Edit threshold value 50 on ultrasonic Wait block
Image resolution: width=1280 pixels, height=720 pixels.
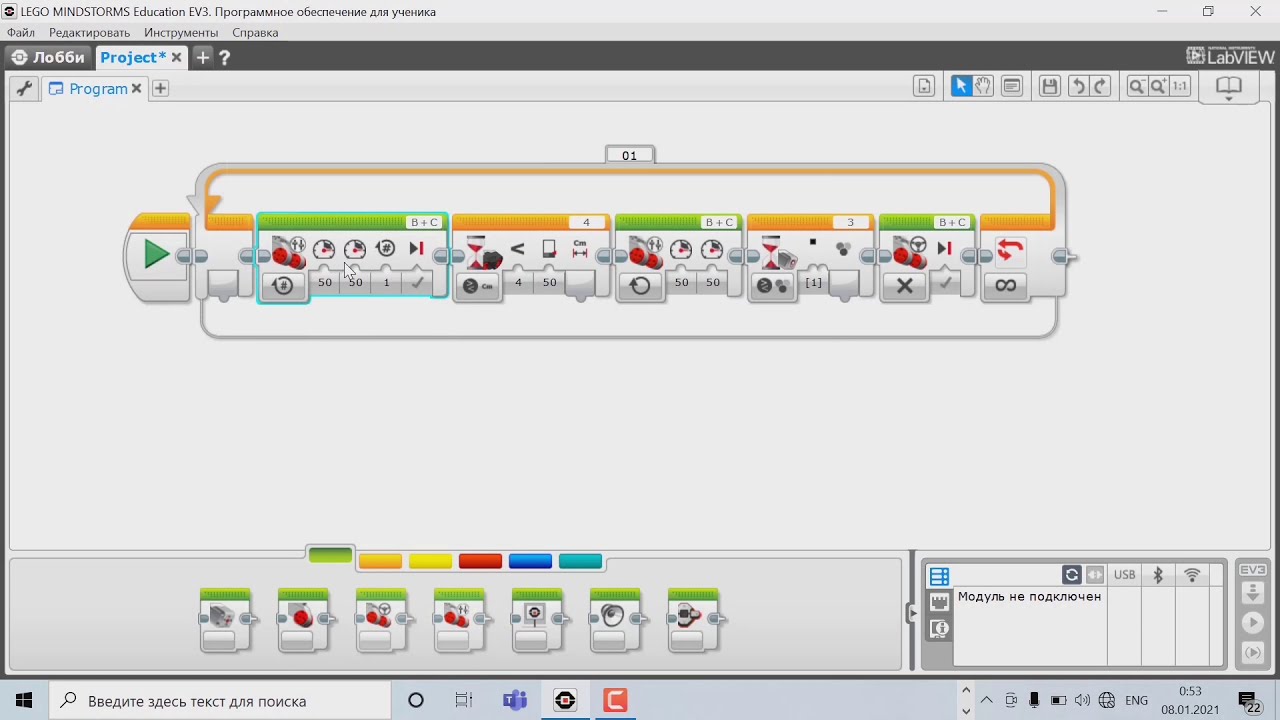pos(549,283)
